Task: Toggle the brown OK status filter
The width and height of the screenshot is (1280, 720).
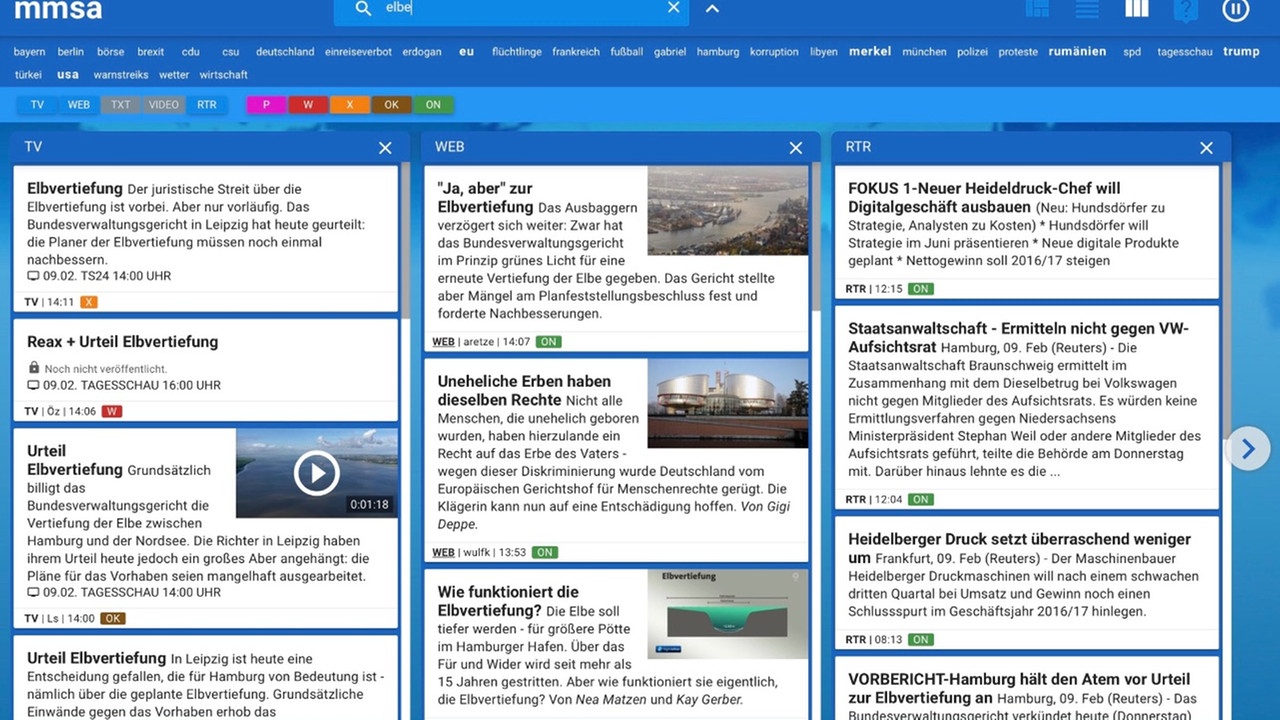Action: 392,104
